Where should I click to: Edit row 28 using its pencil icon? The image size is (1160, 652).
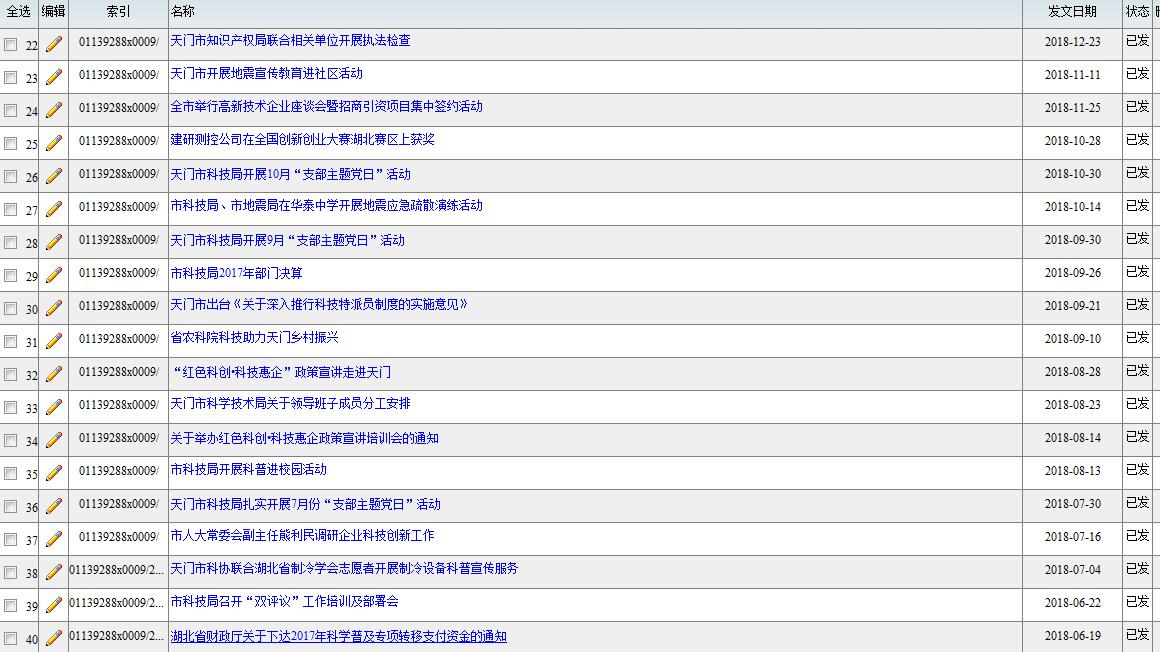pyautogui.click(x=54, y=242)
